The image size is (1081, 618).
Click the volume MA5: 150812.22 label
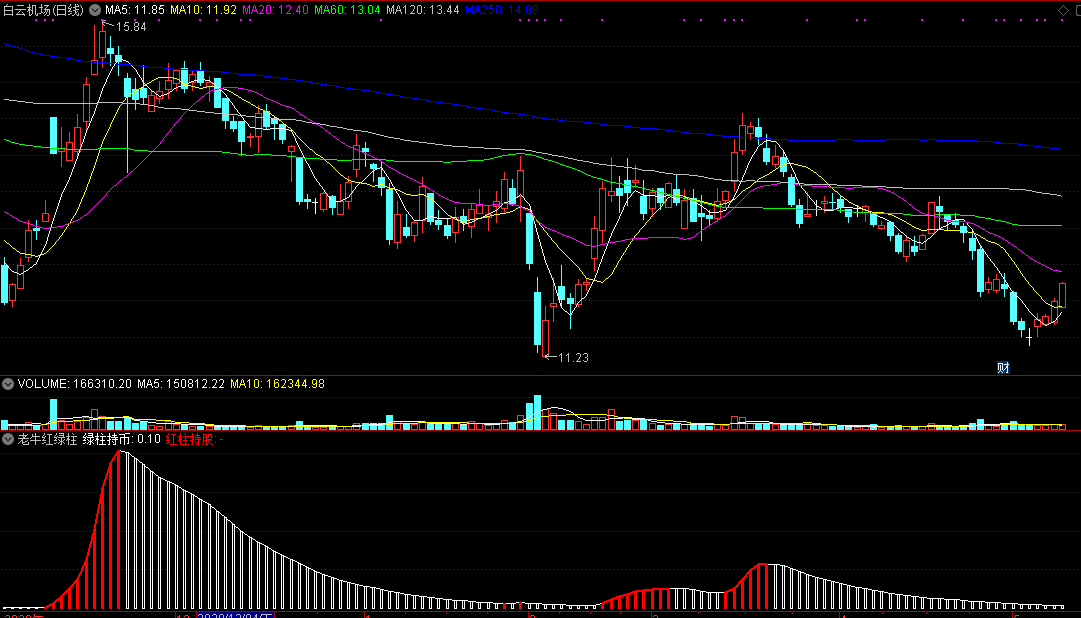[181, 383]
